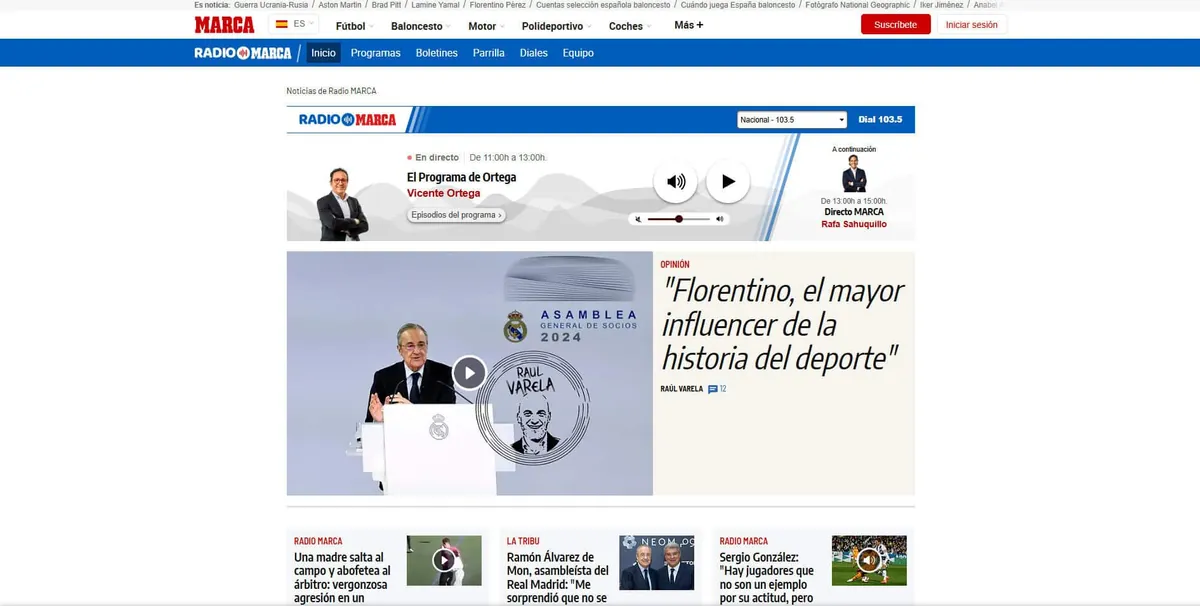Open El Programa de Ortega title

click(x=461, y=177)
